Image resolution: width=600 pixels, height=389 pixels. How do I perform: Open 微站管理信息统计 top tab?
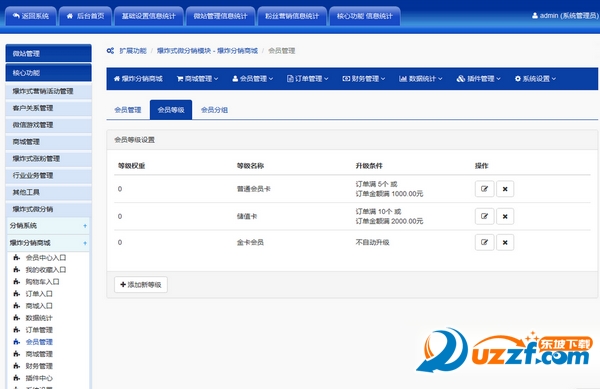coord(220,16)
